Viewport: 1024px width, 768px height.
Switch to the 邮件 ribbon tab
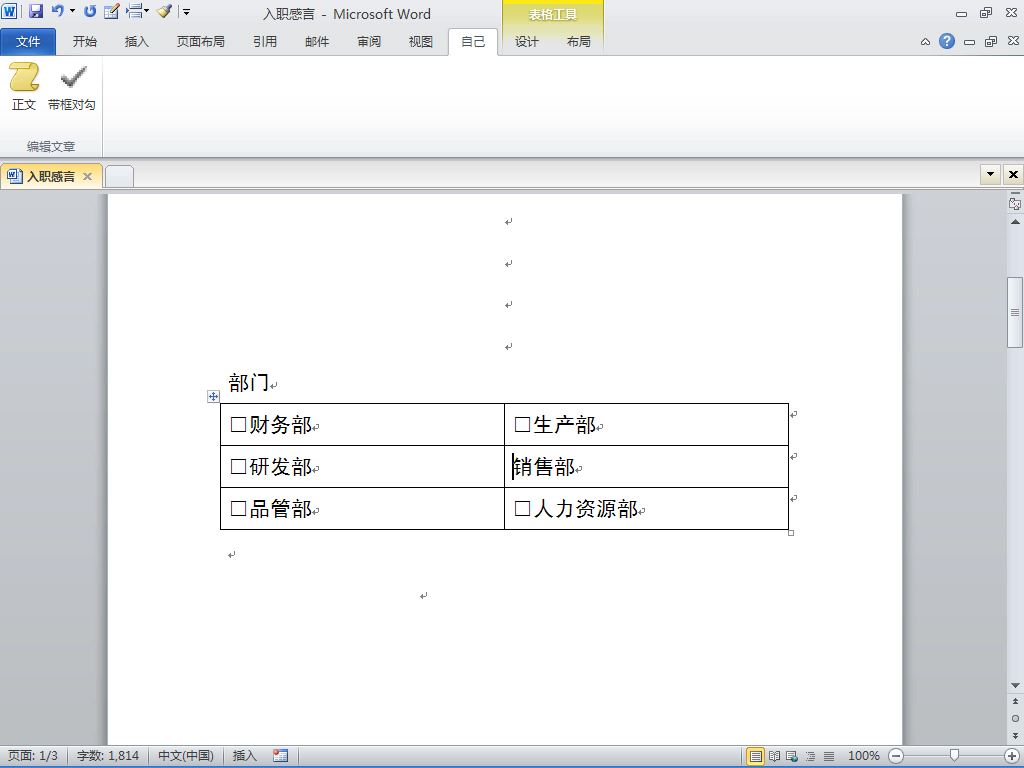click(x=317, y=42)
